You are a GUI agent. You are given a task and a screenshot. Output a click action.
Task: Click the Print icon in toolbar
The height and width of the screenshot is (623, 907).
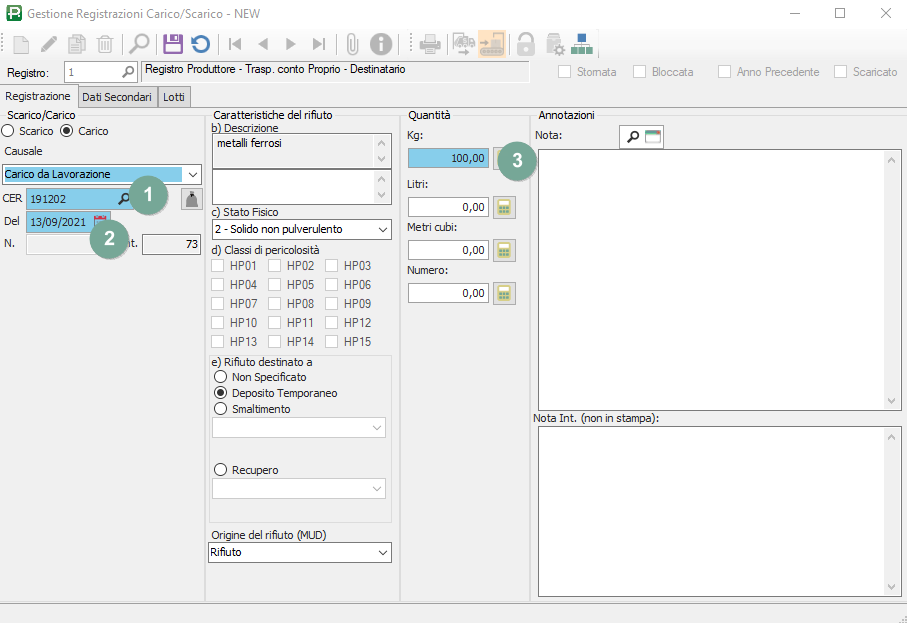[430, 44]
